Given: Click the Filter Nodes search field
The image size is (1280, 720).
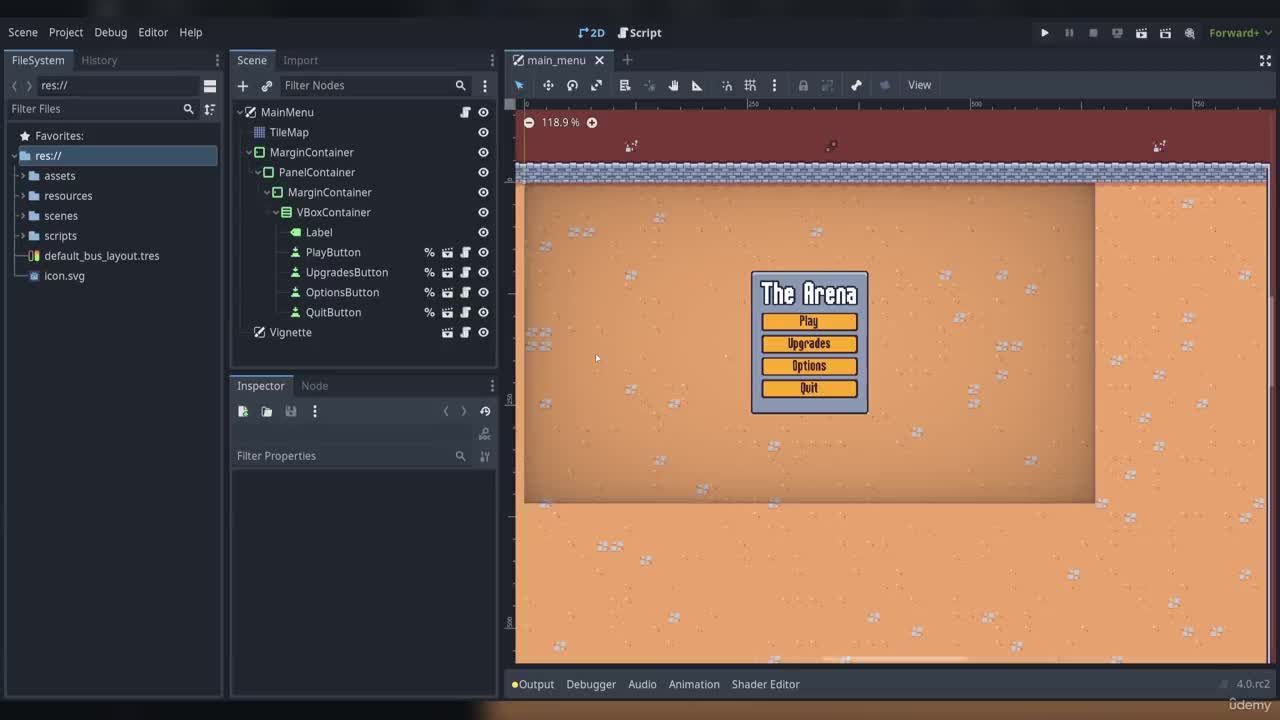Looking at the screenshot, I should click(375, 86).
